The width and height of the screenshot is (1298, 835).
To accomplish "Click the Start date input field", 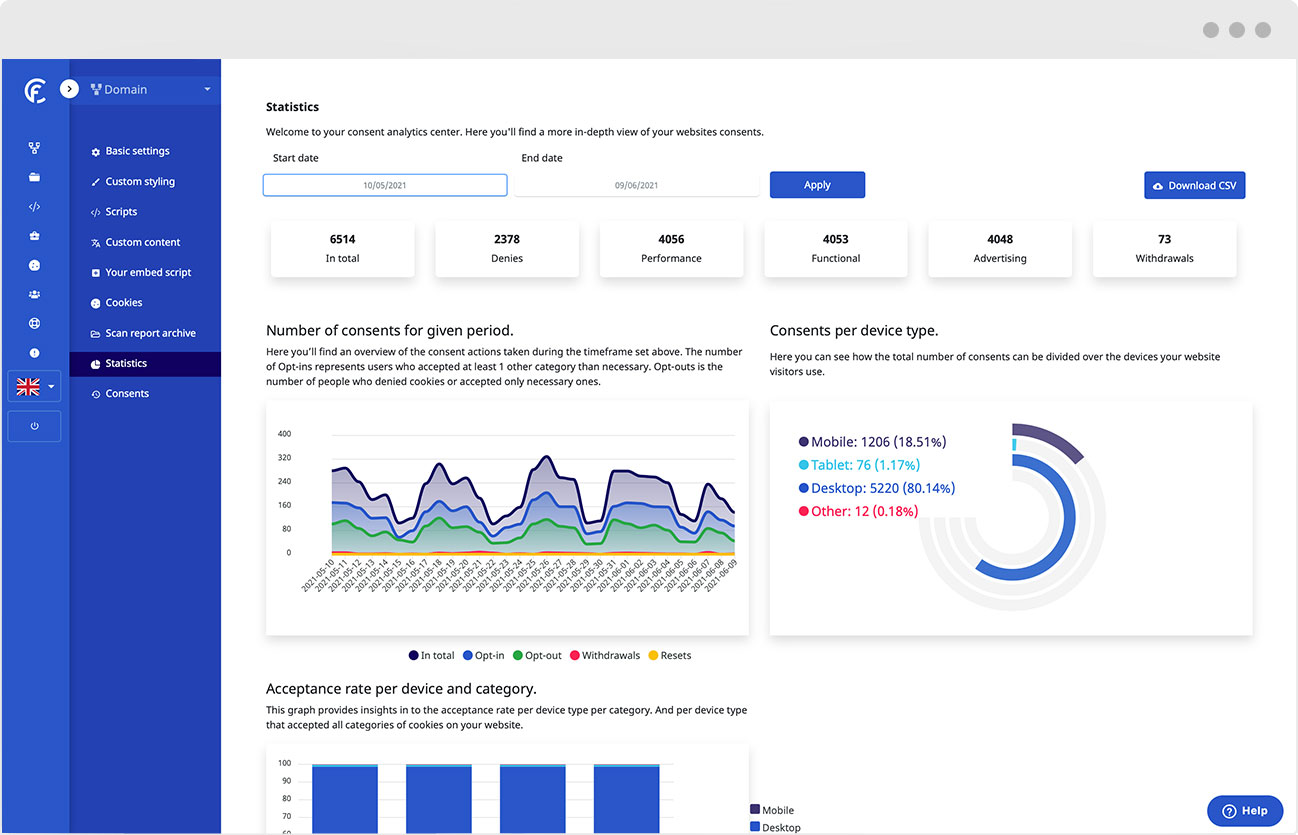I will [385, 185].
